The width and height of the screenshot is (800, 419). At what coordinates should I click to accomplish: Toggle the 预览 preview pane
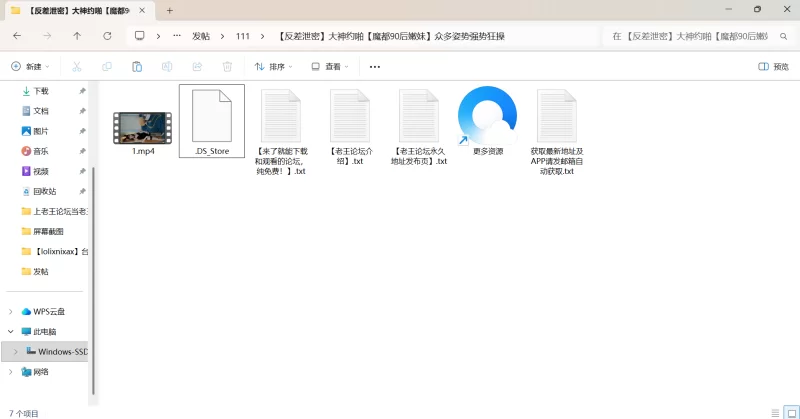[x=773, y=67]
